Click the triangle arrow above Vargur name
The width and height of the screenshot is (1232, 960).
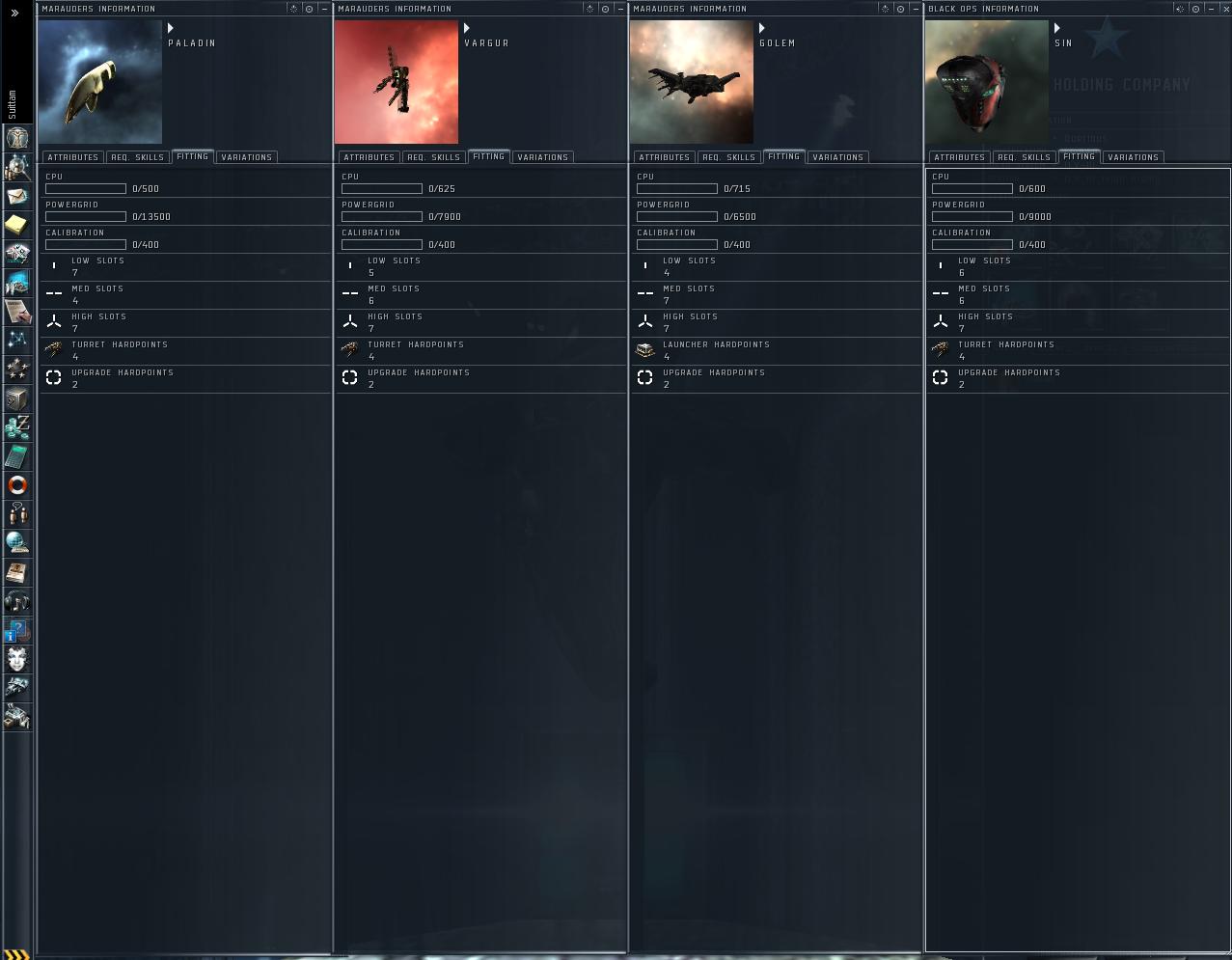pyautogui.click(x=467, y=29)
